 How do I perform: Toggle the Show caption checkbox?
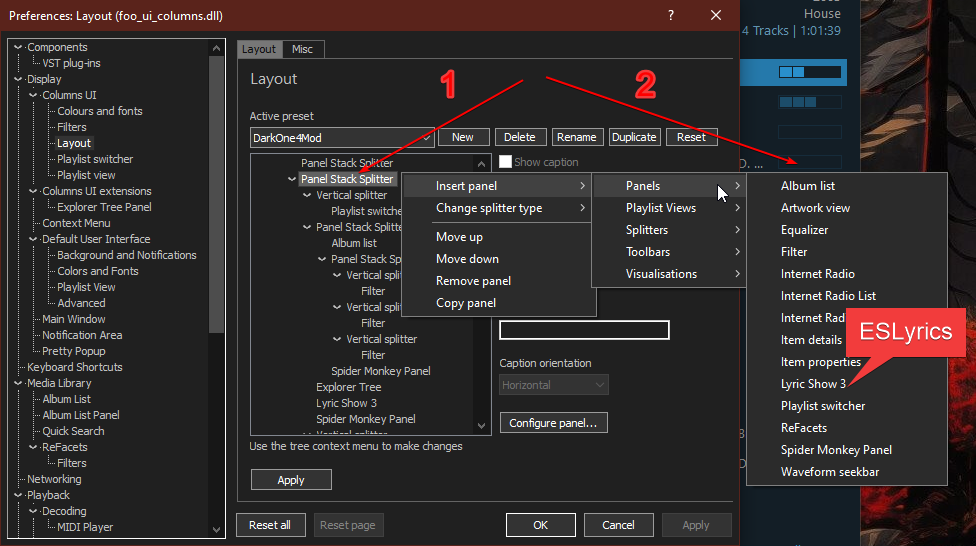[x=506, y=162]
